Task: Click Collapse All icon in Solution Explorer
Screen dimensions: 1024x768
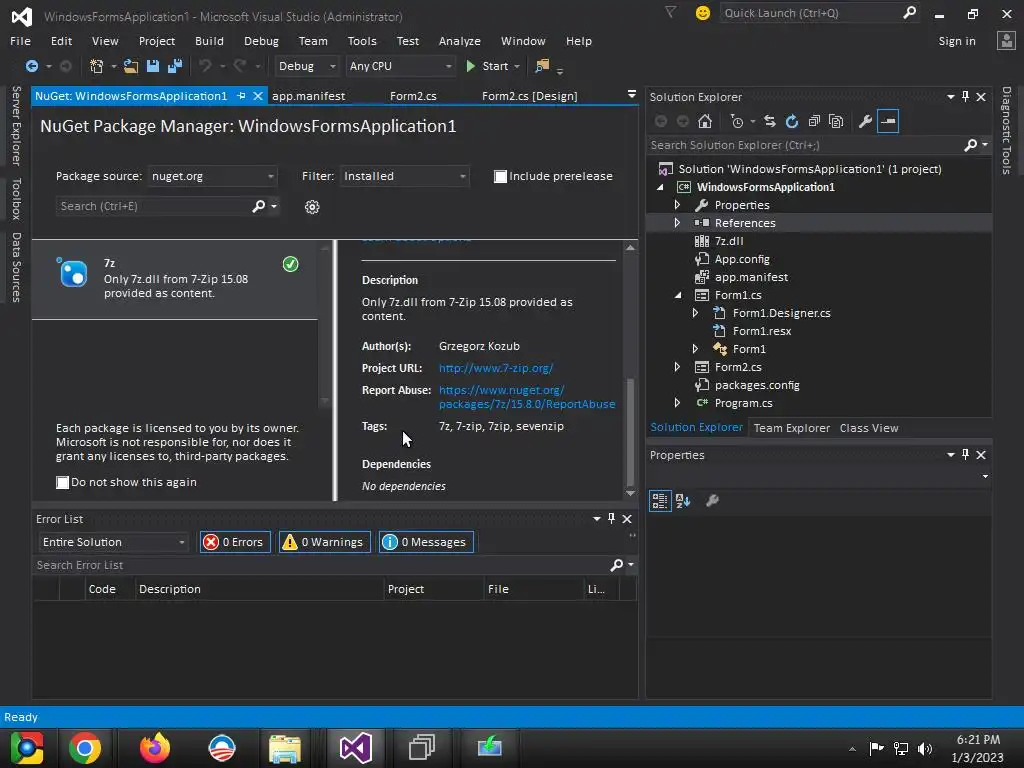Action: pyautogui.click(x=814, y=121)
